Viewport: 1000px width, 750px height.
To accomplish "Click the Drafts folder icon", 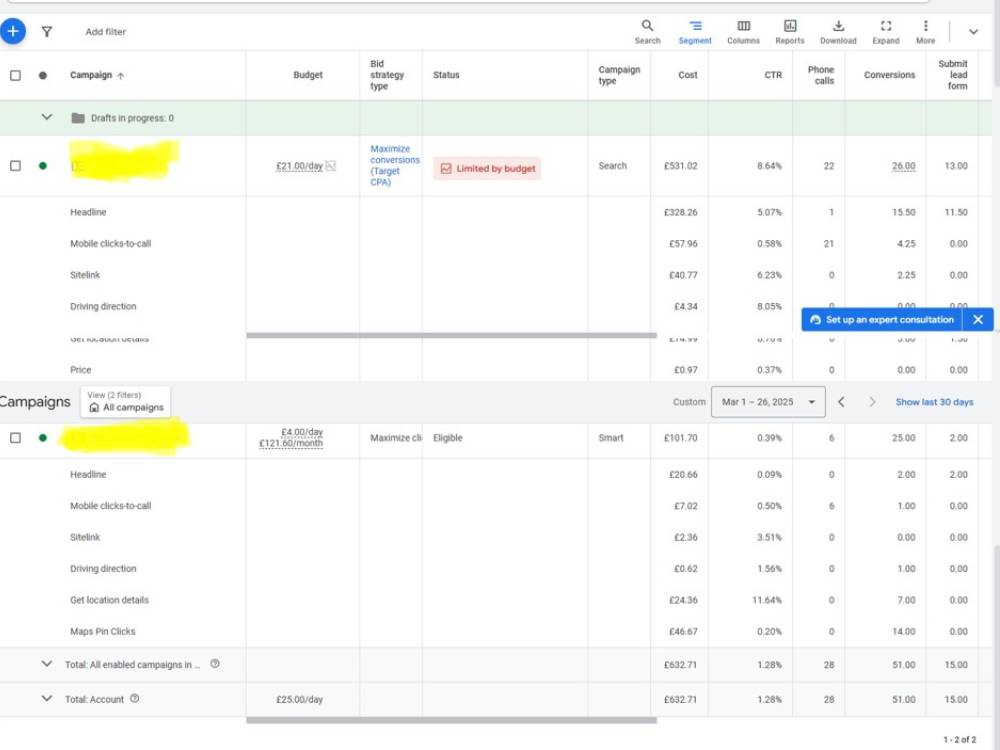I will [x=78, y=118].
